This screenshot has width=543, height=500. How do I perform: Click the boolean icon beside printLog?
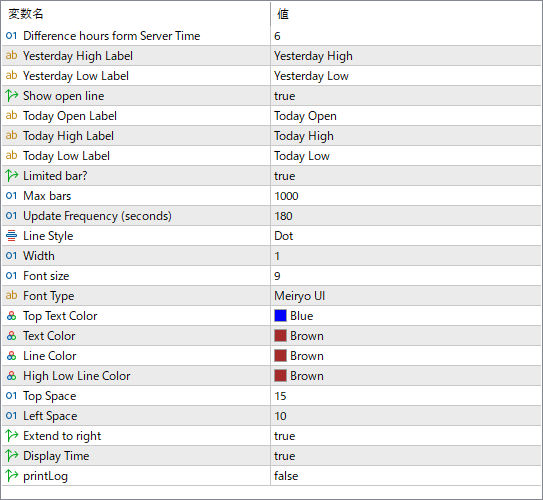point(11,475)
